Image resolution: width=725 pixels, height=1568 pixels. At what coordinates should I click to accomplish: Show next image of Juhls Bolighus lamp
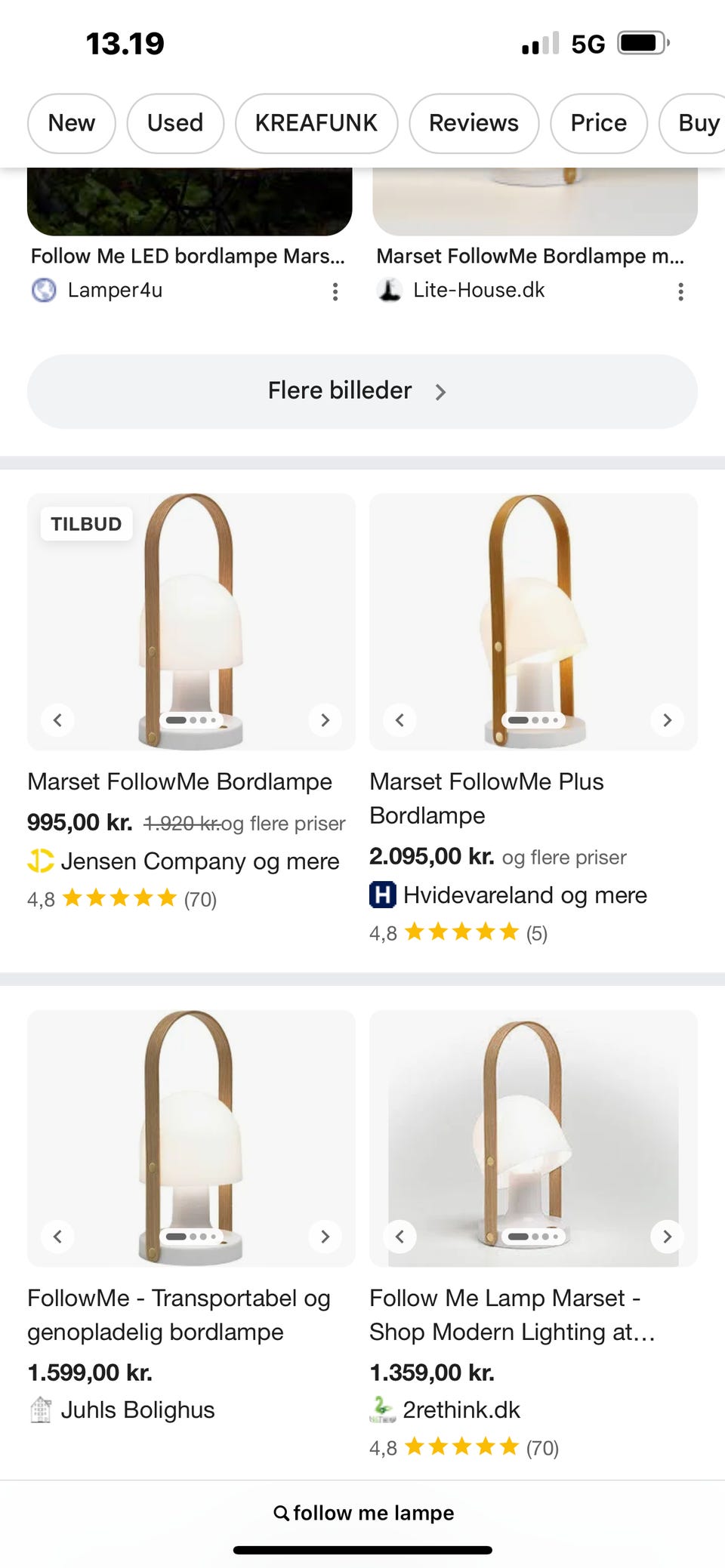coord(325,1237)
